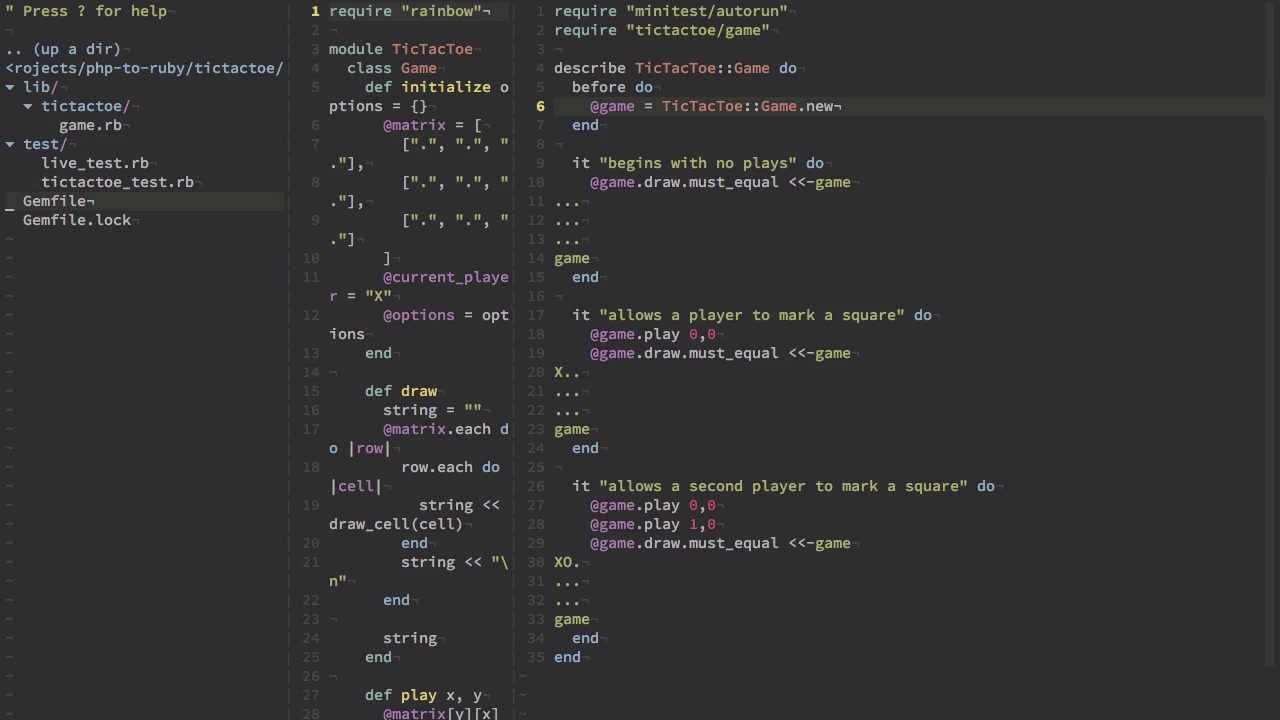Click 'before do' line
The height and width of the screenshot is (720, 1280).
point(612,87)
